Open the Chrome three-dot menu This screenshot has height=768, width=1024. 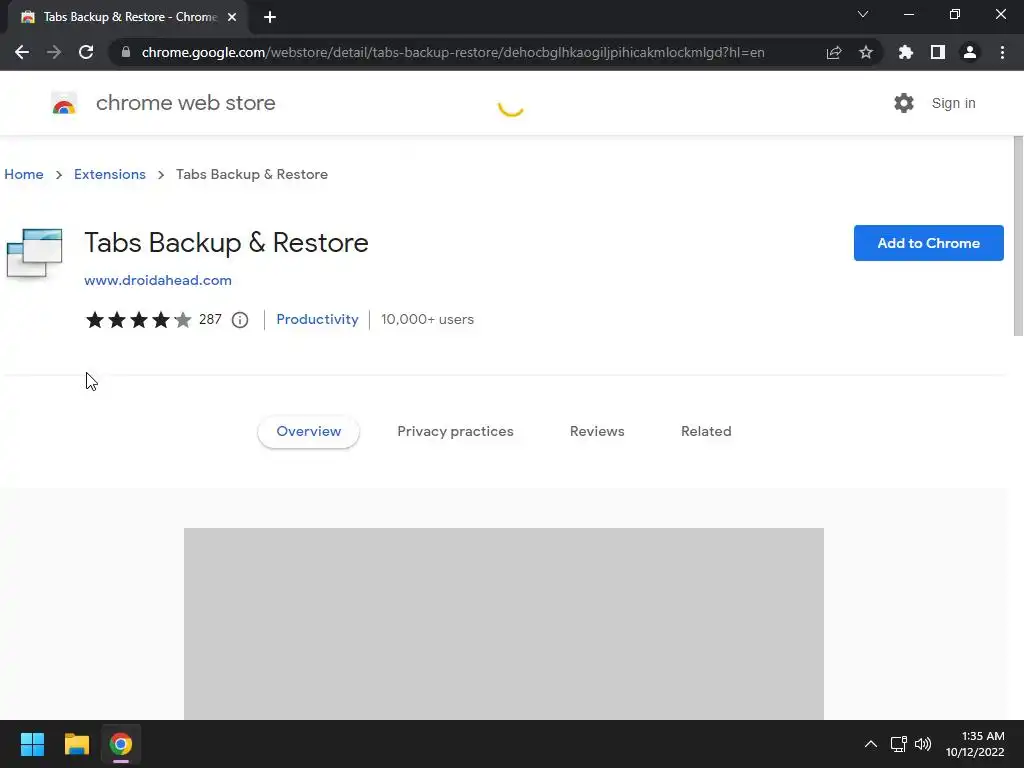(x=1002, y=52)
